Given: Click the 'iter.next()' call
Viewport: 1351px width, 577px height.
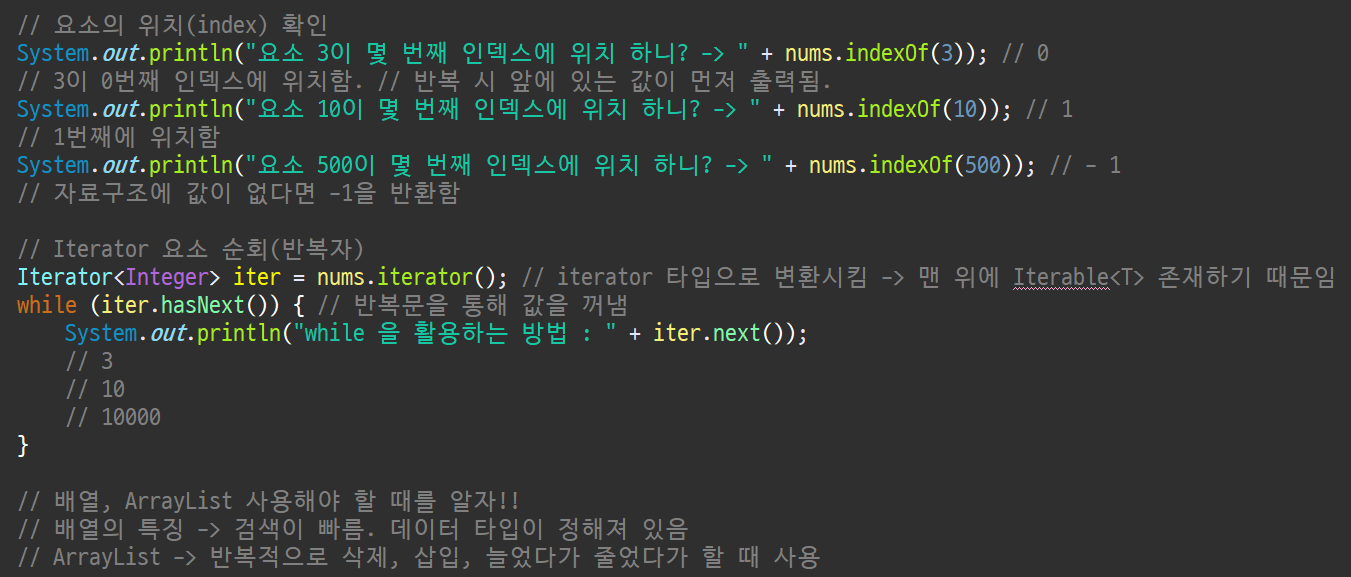Looking at the screenshot, I should pos(718,332).
